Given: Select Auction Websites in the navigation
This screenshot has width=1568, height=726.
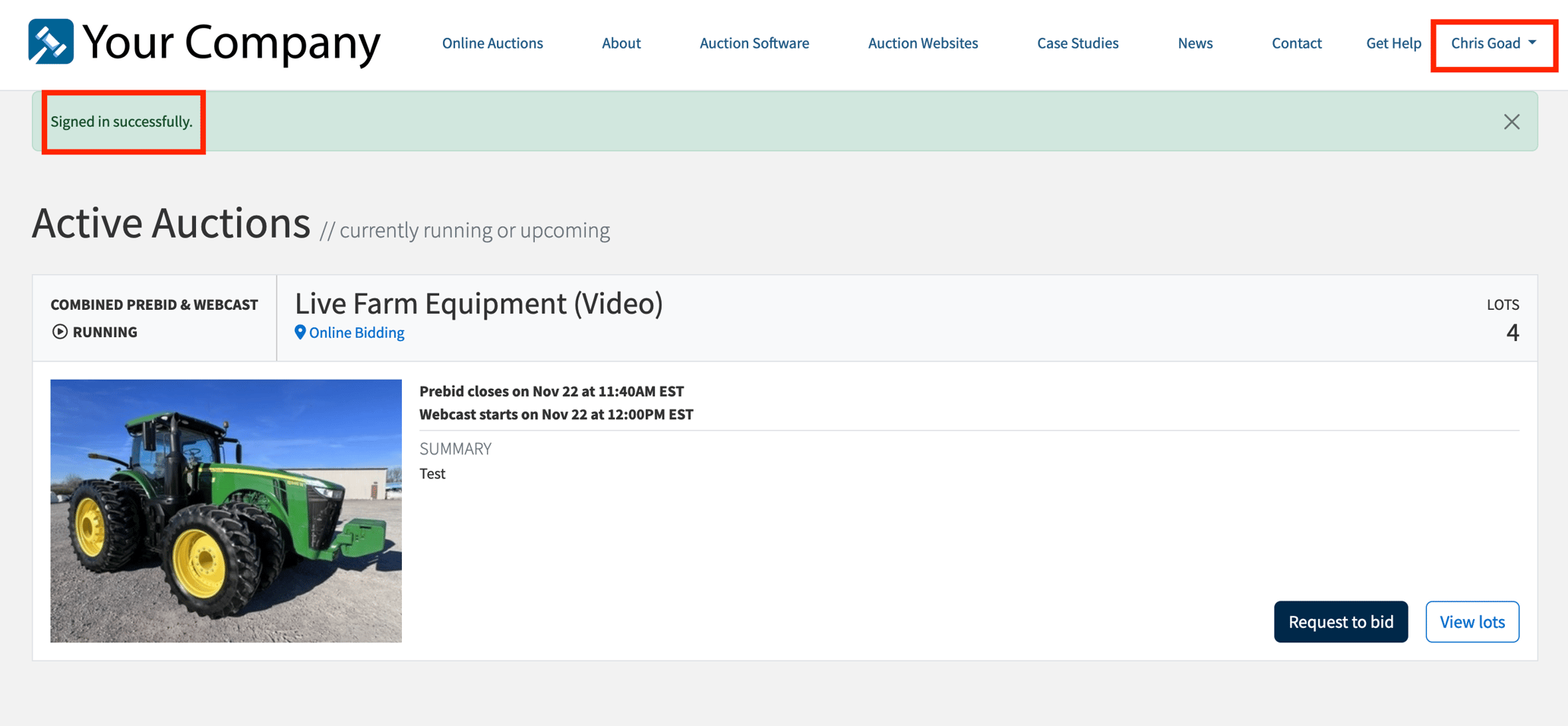Looking at the screenshot, I should (x=923, y=43).
